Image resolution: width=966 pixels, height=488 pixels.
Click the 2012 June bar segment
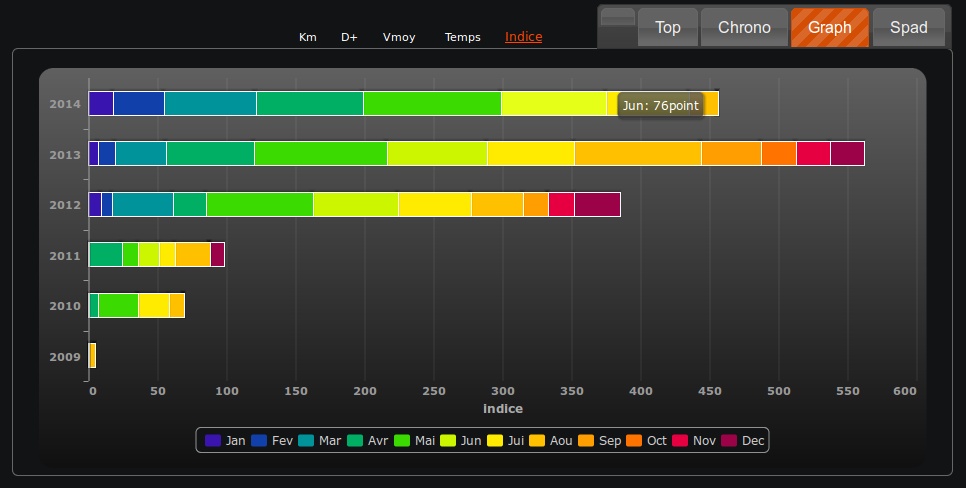tap(355, 205)
